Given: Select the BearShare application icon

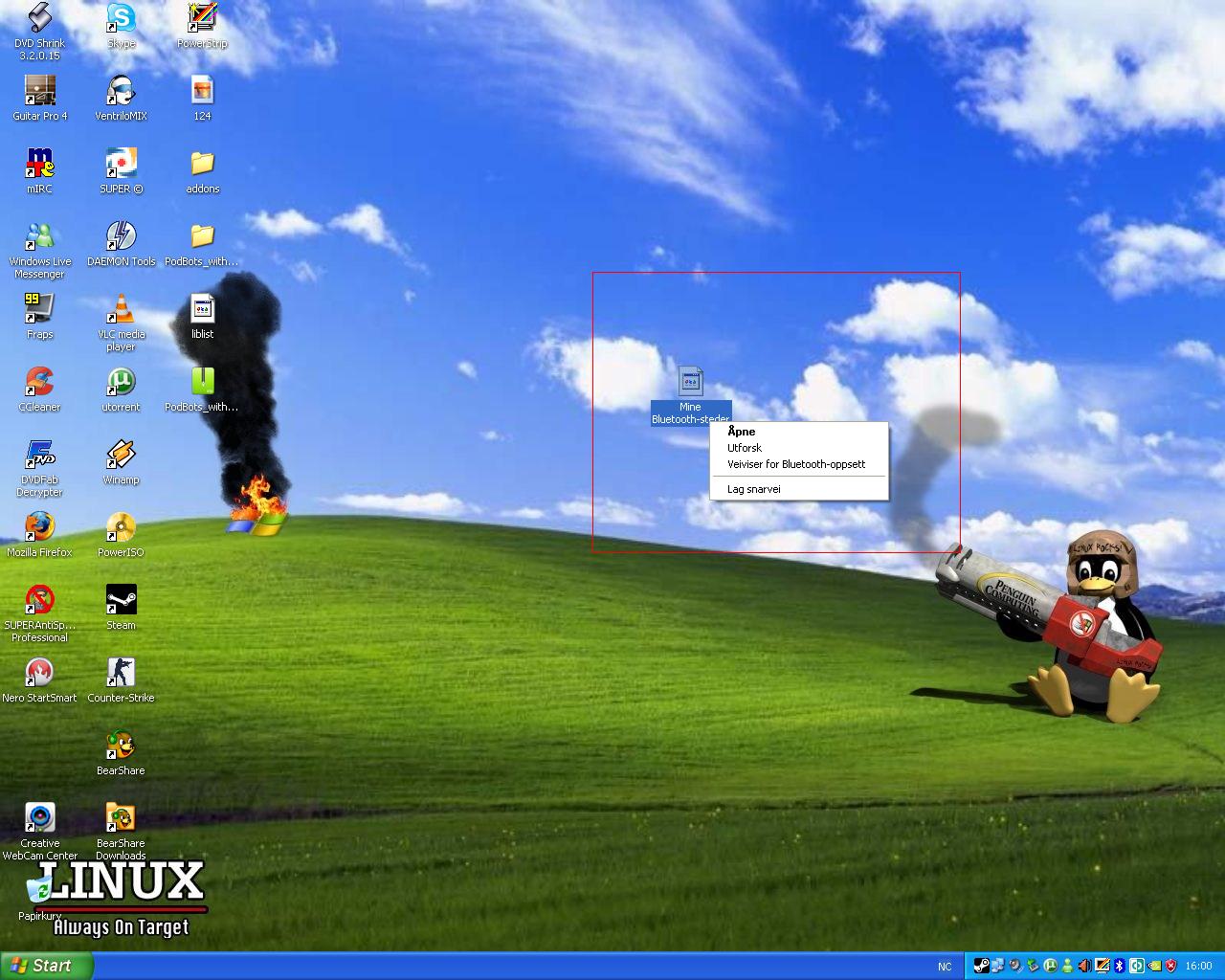Looking at the screenshot, I should tap(121, 752).
